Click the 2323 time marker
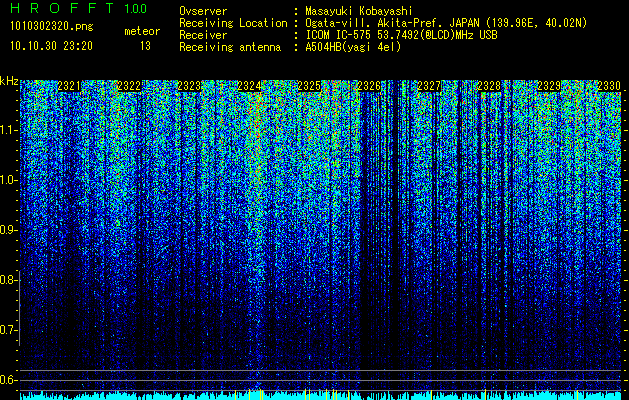 point(189,86)
